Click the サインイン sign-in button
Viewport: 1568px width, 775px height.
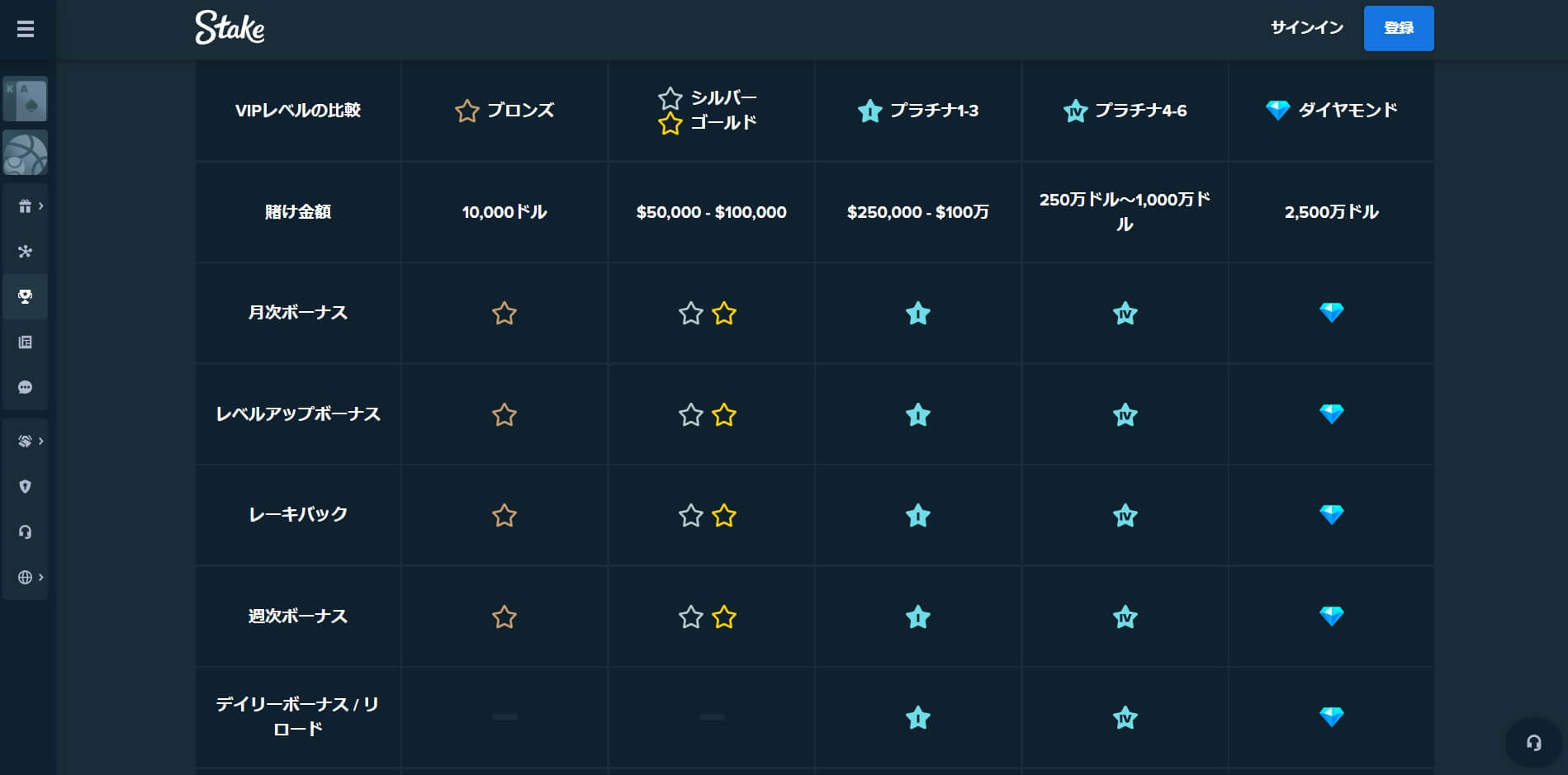[1307, 28]
